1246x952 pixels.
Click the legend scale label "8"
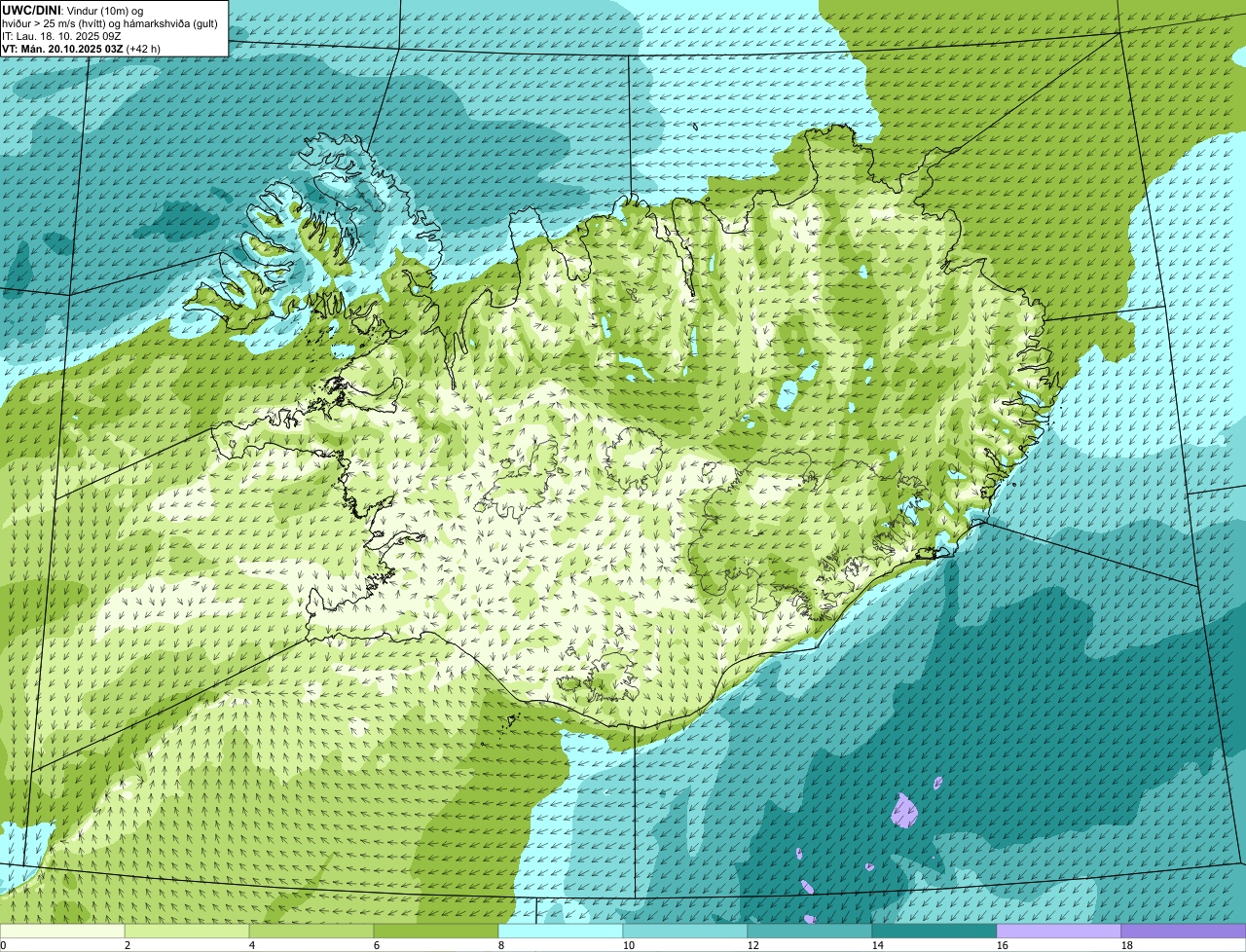coord(501,945)
